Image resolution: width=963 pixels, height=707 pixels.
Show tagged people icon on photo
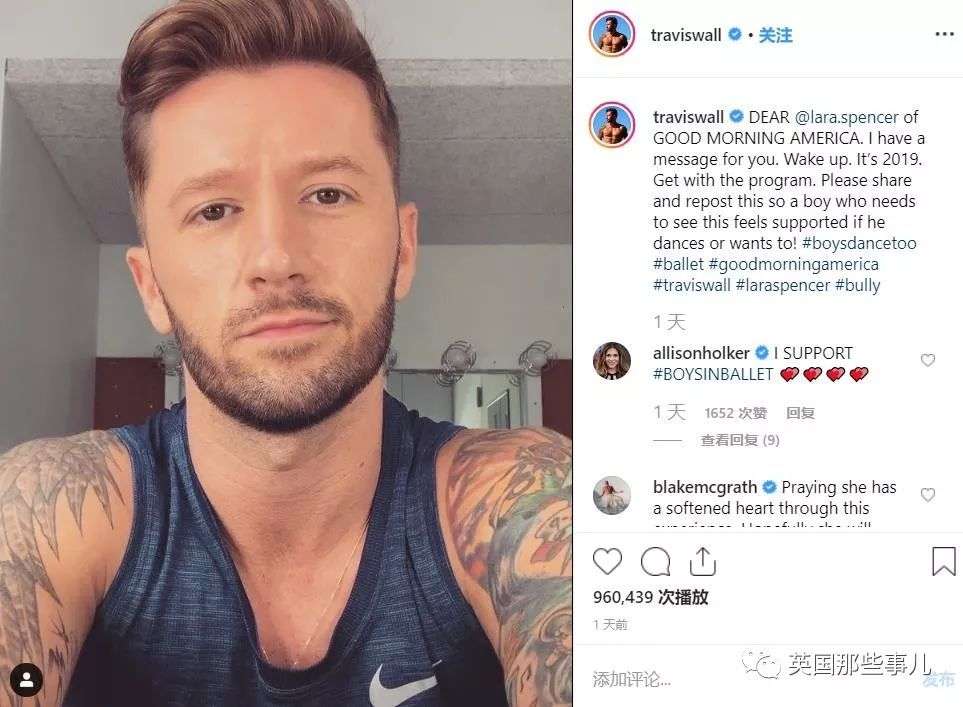[26, 679]
